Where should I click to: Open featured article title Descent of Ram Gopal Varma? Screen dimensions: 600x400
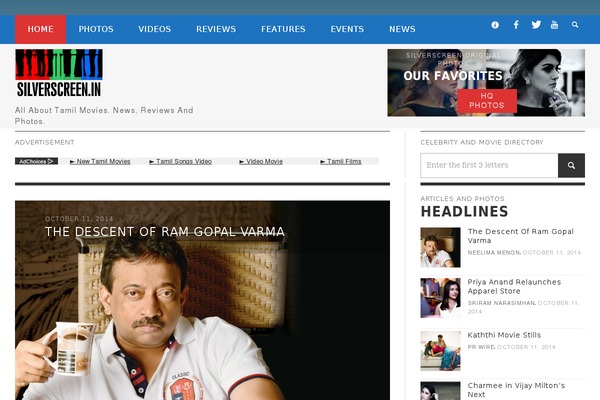click(165, 232)
